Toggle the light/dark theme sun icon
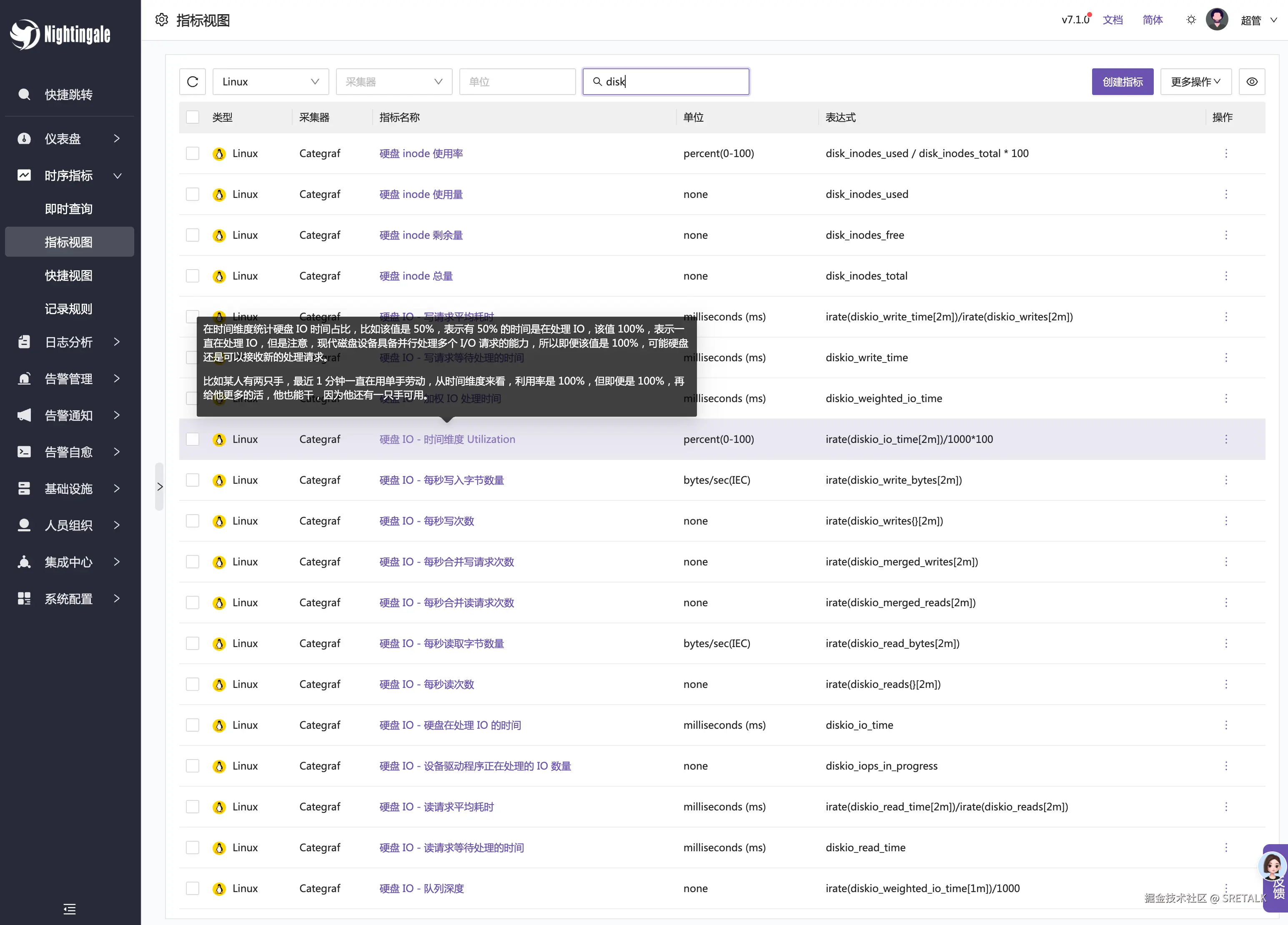 [1191, 20]
